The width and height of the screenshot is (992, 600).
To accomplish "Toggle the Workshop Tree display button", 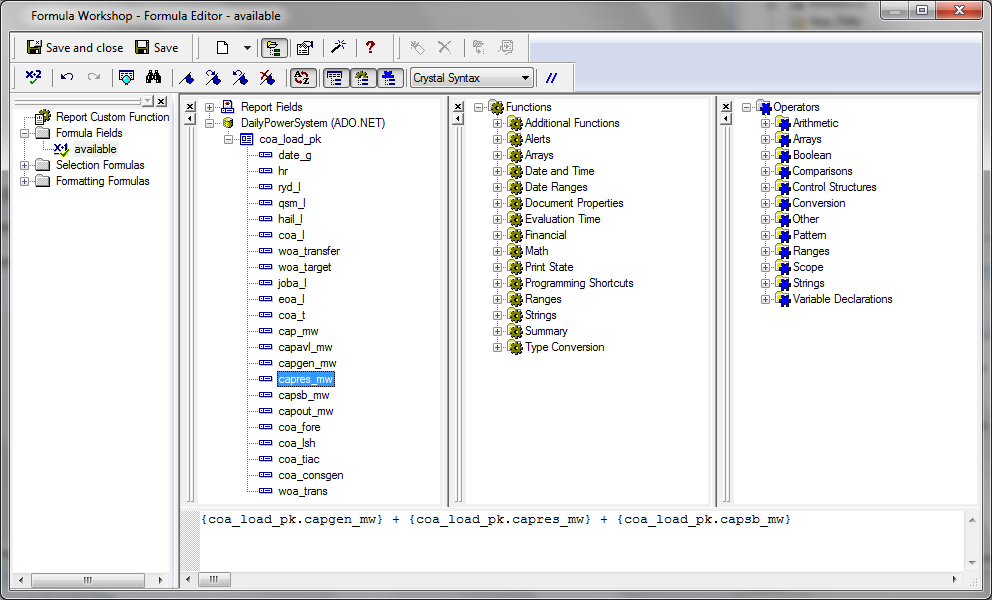I will pos(273,47).
